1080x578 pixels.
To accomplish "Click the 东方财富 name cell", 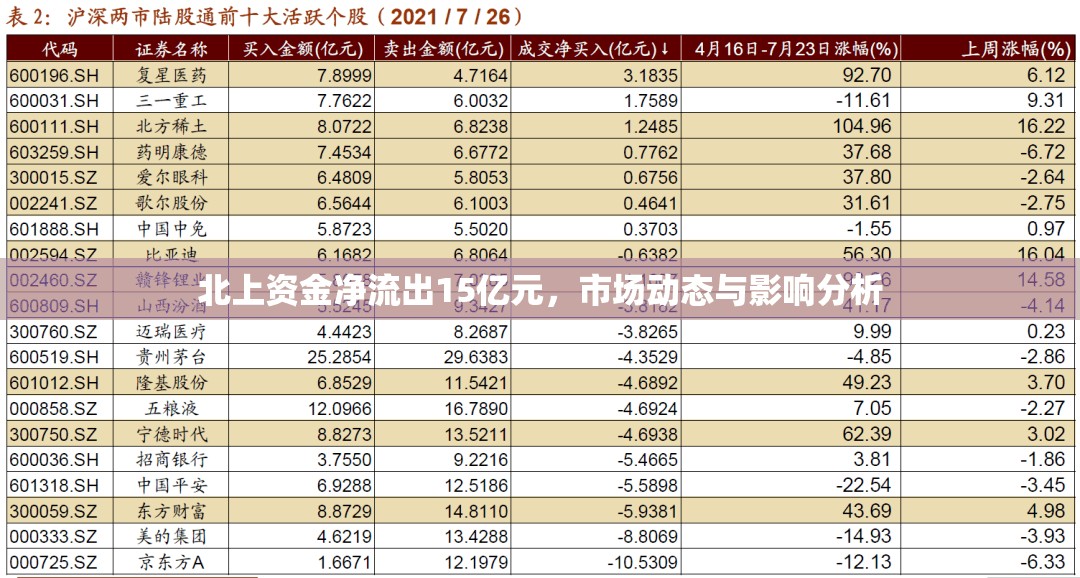I will (x=171, y=511).
